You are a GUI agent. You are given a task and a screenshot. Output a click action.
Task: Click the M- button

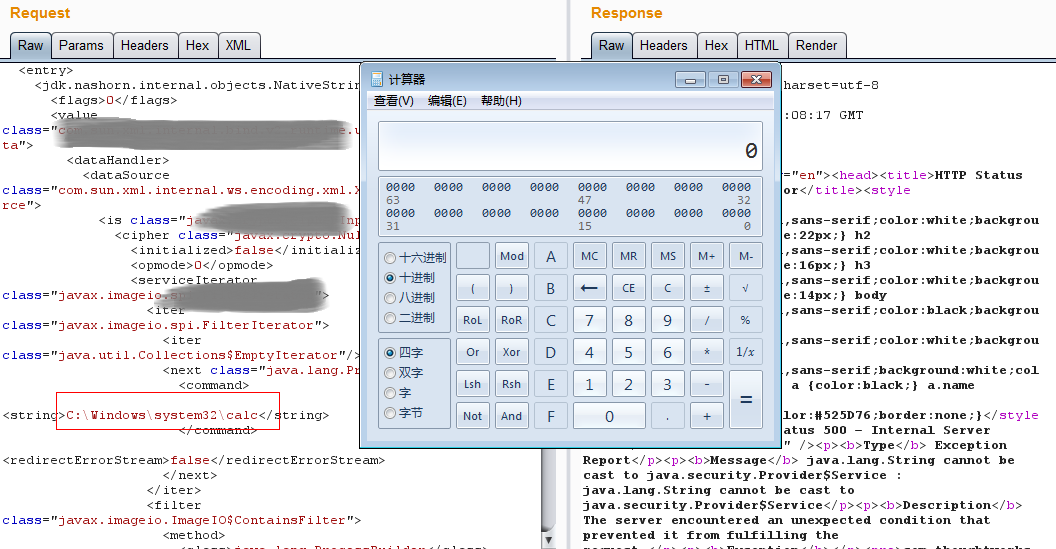tap(746, 256)
